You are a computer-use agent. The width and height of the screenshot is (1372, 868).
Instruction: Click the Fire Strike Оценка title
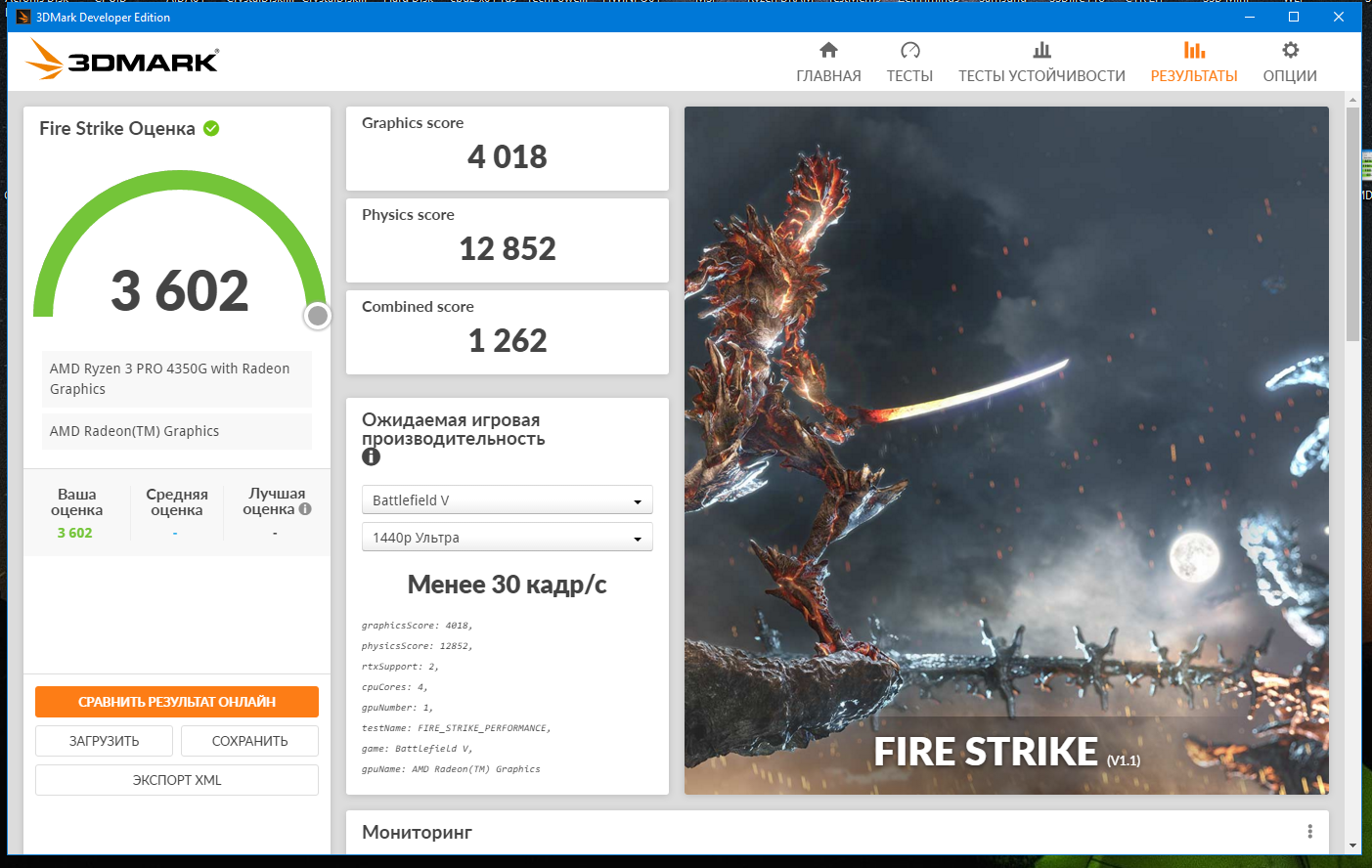point(117,128)
